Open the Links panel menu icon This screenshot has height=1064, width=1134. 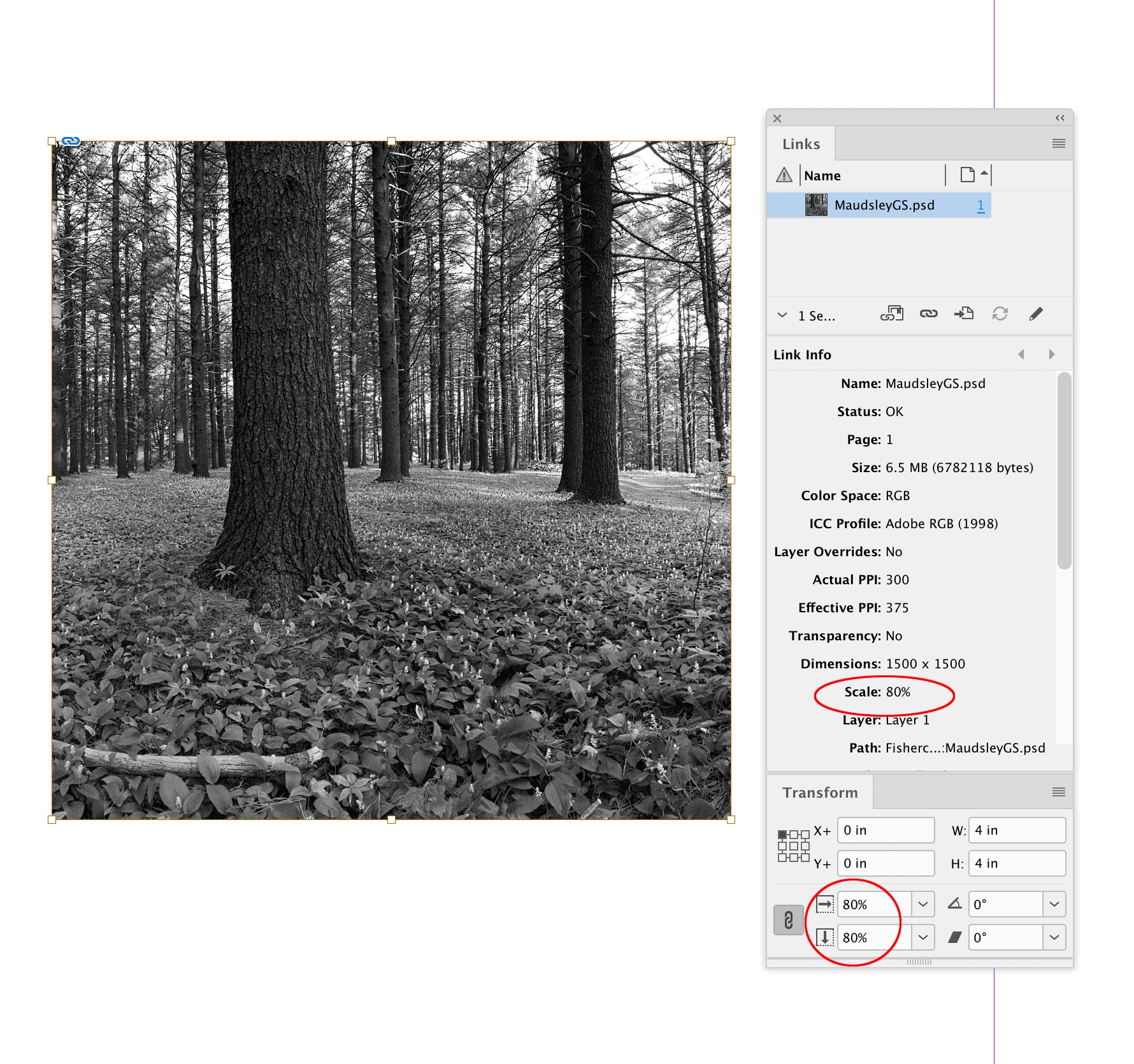pos(1058,144)
